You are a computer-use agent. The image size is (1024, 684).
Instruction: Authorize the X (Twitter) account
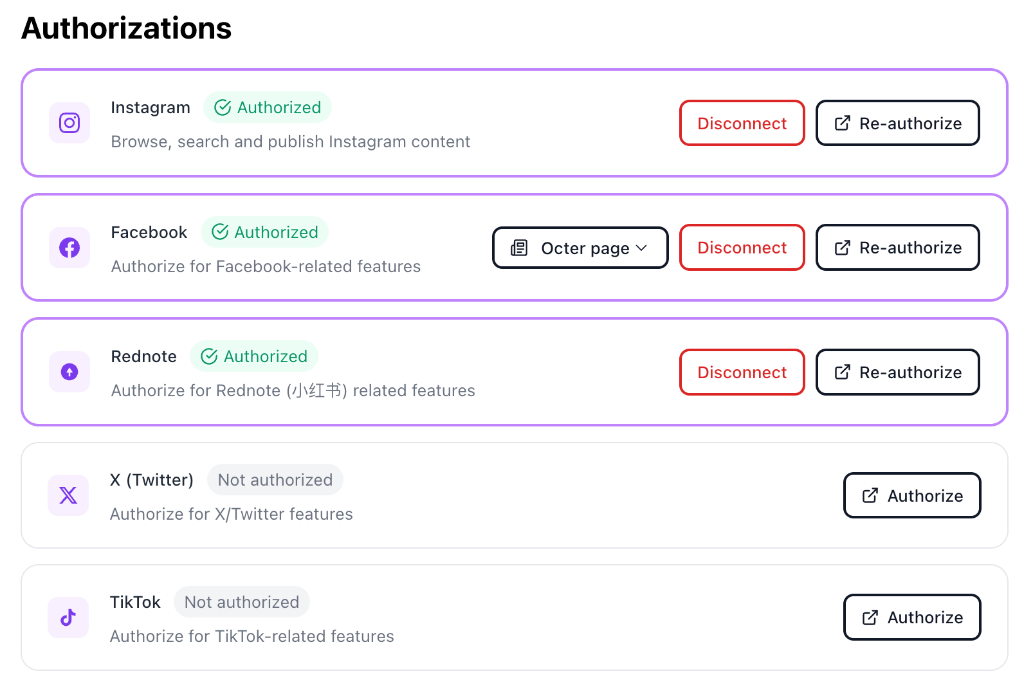[x=912, y=496]
